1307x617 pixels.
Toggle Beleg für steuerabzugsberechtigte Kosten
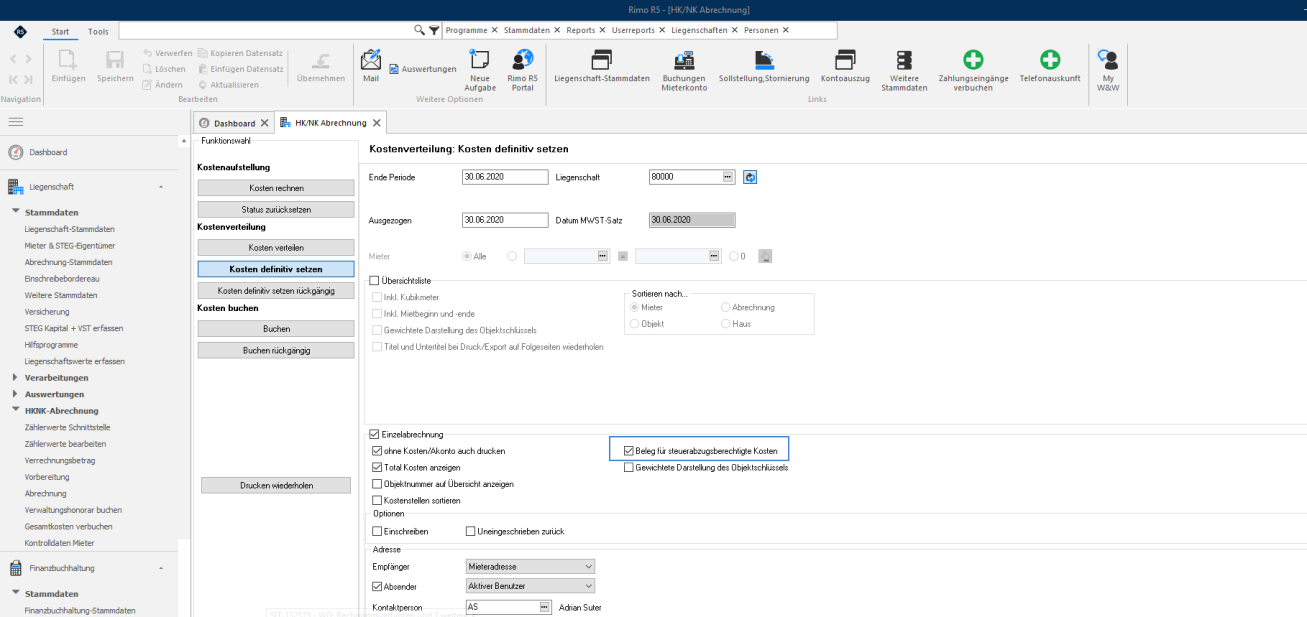pos(628,451)
